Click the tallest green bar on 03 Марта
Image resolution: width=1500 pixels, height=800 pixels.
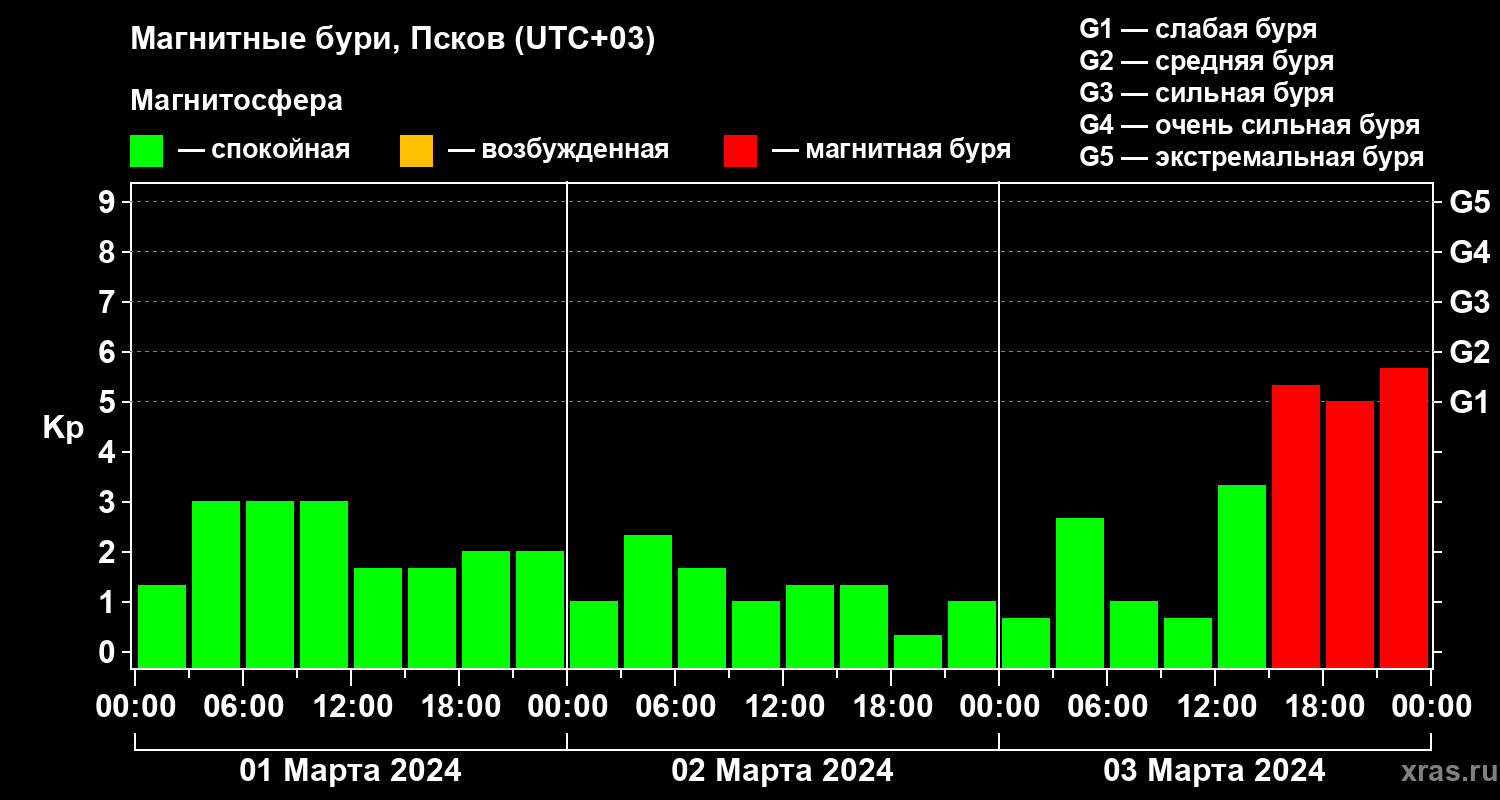(1242, 576)
